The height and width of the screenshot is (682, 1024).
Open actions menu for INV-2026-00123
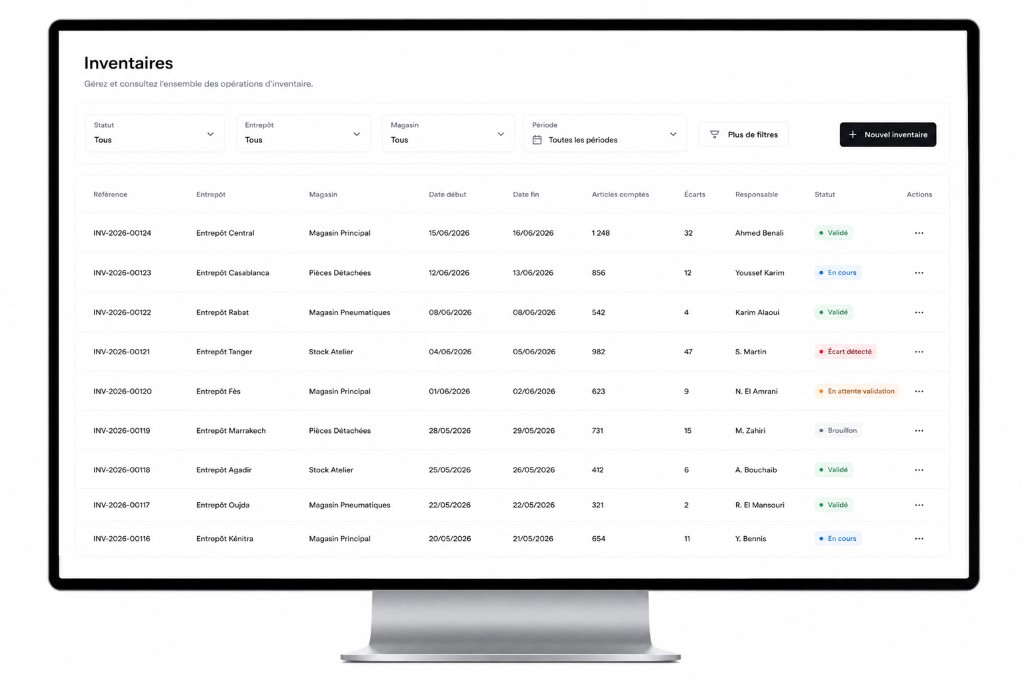(919, 273)
